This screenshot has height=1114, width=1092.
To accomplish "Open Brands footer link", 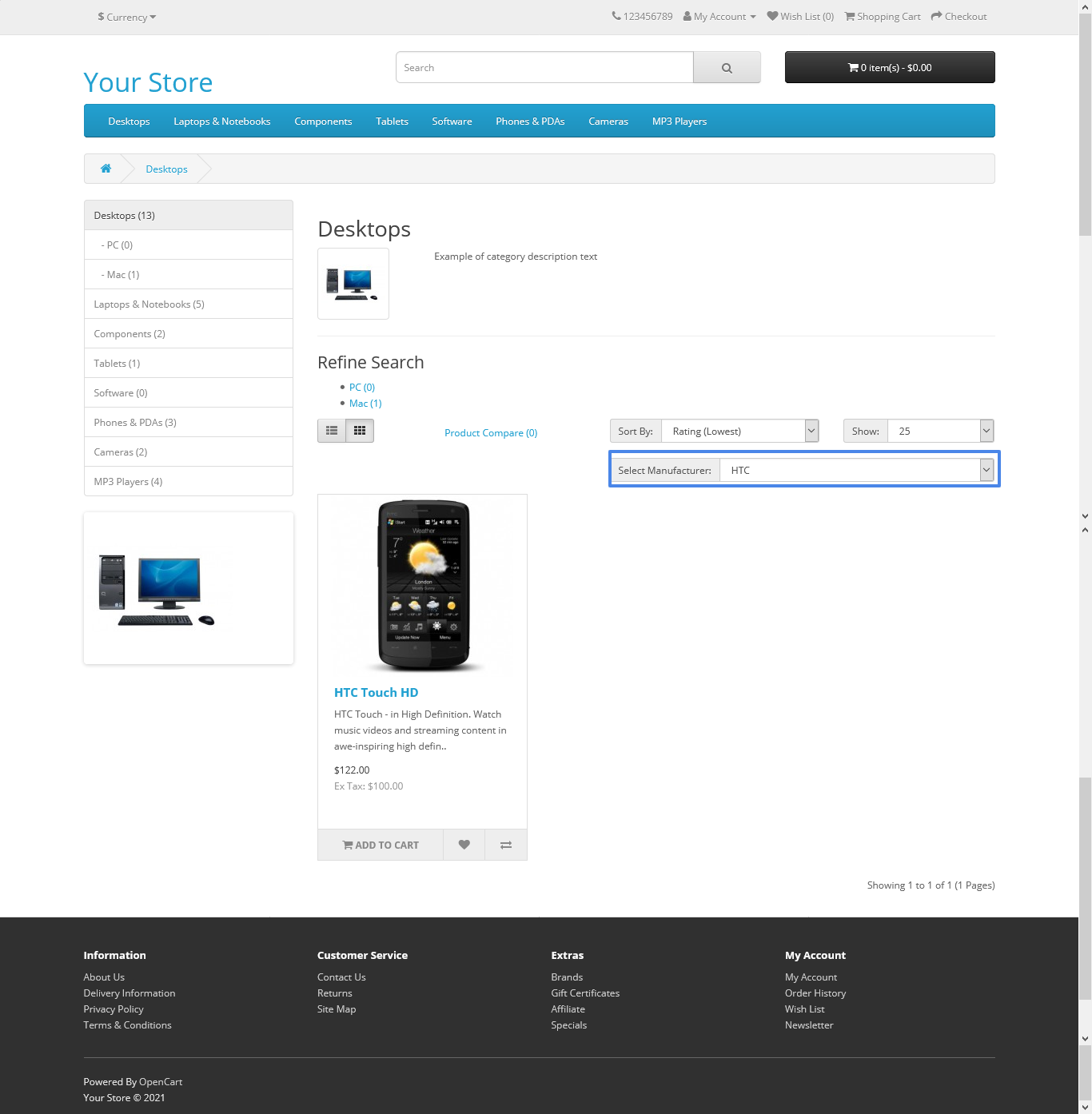I will (x=567, y=977).
